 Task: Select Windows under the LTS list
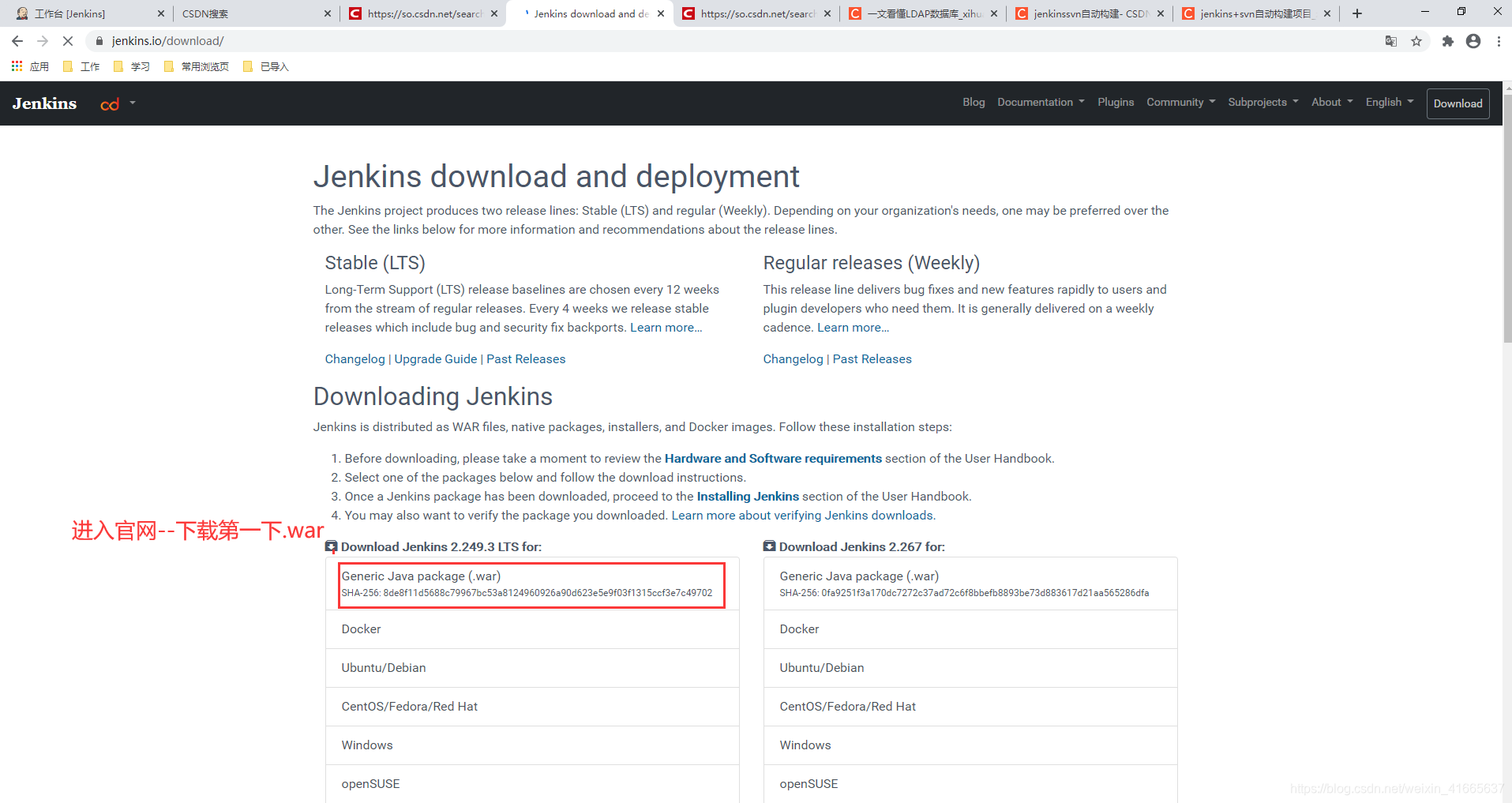pyautogui.click(x=532, y=745)
